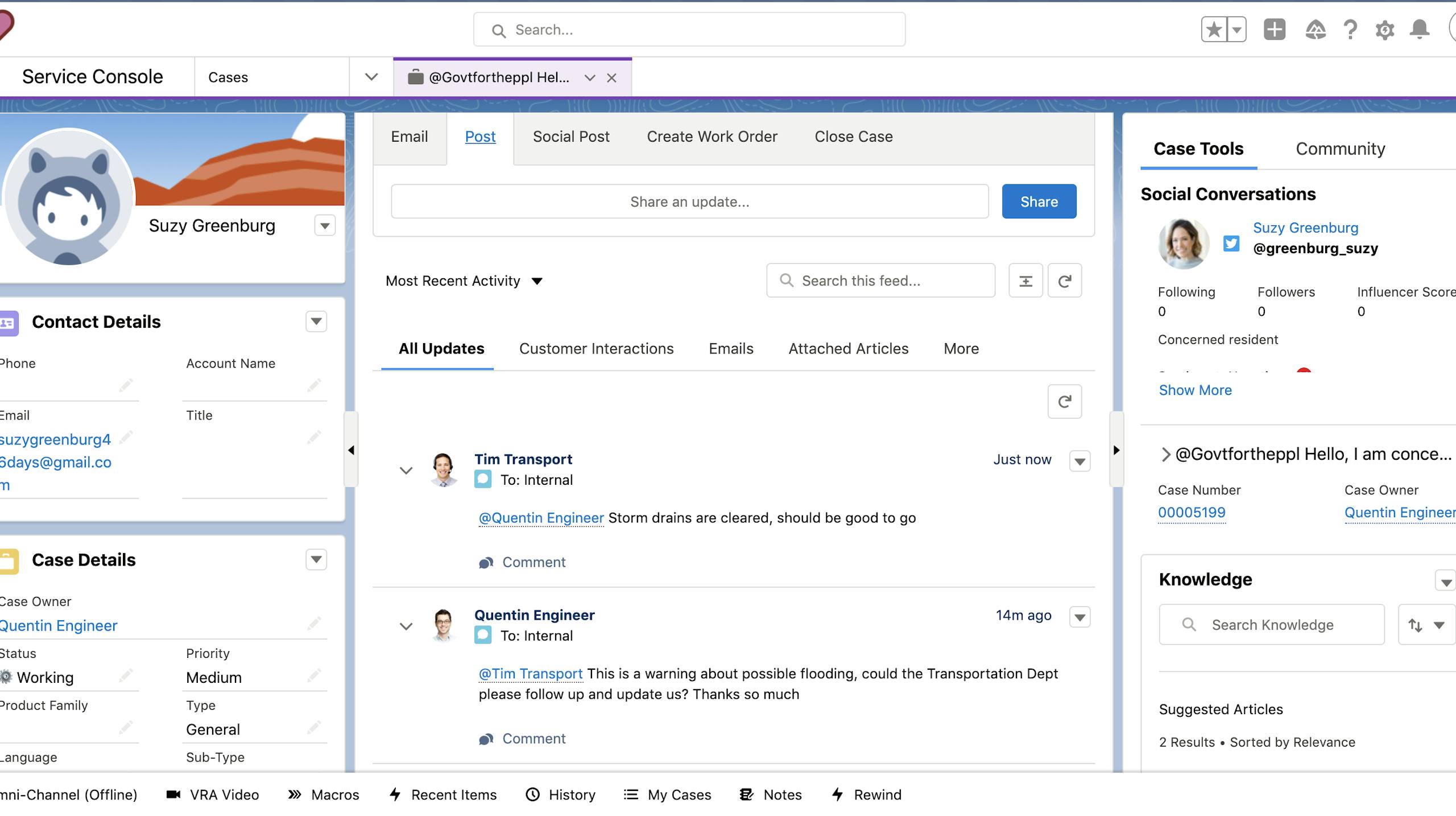Image resolution: width=1456 pixels, height=816 pixels.
Task: Open the notifications bell
Action: coord(1419,30)
